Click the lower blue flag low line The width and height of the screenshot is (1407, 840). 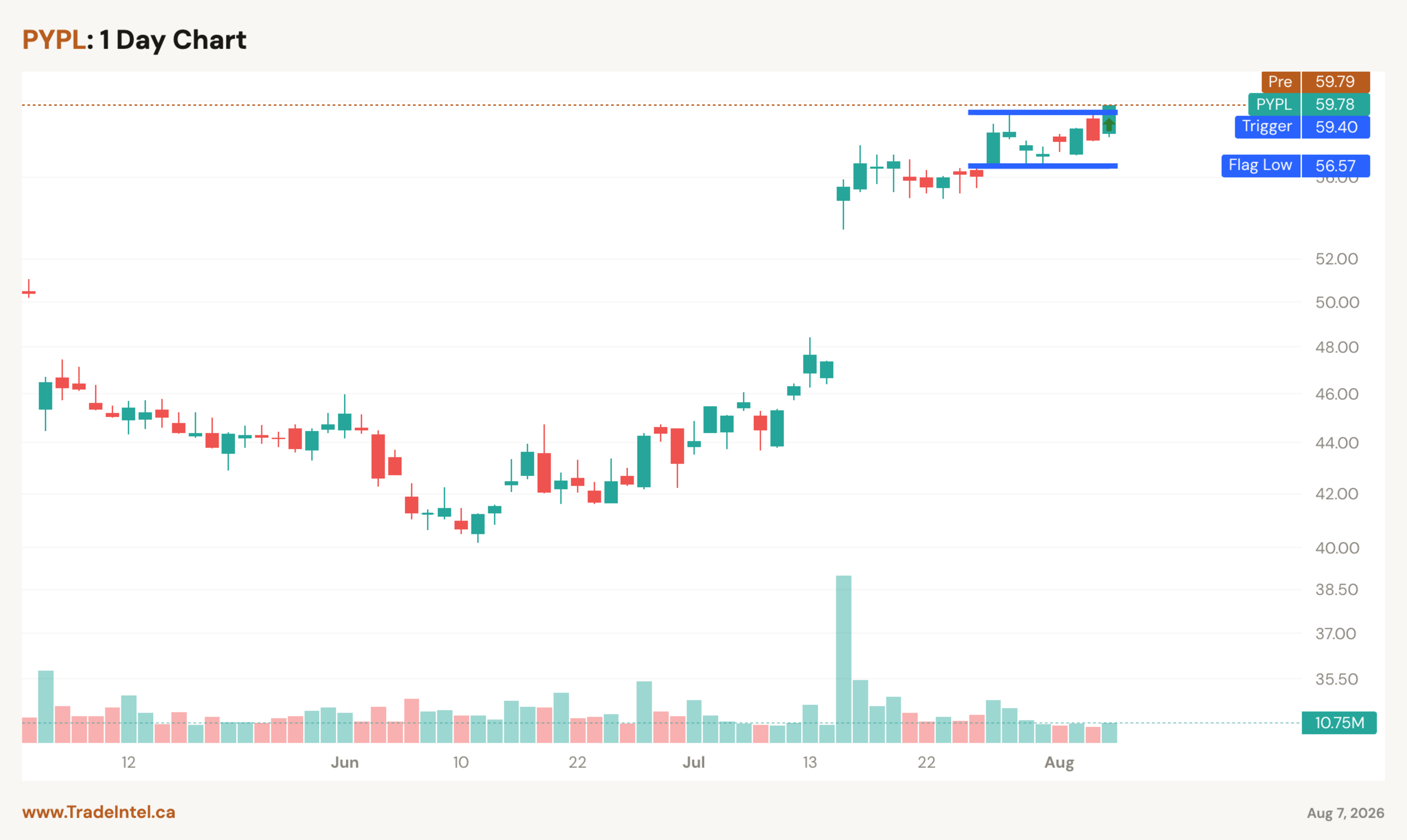tap(1043, 166)
